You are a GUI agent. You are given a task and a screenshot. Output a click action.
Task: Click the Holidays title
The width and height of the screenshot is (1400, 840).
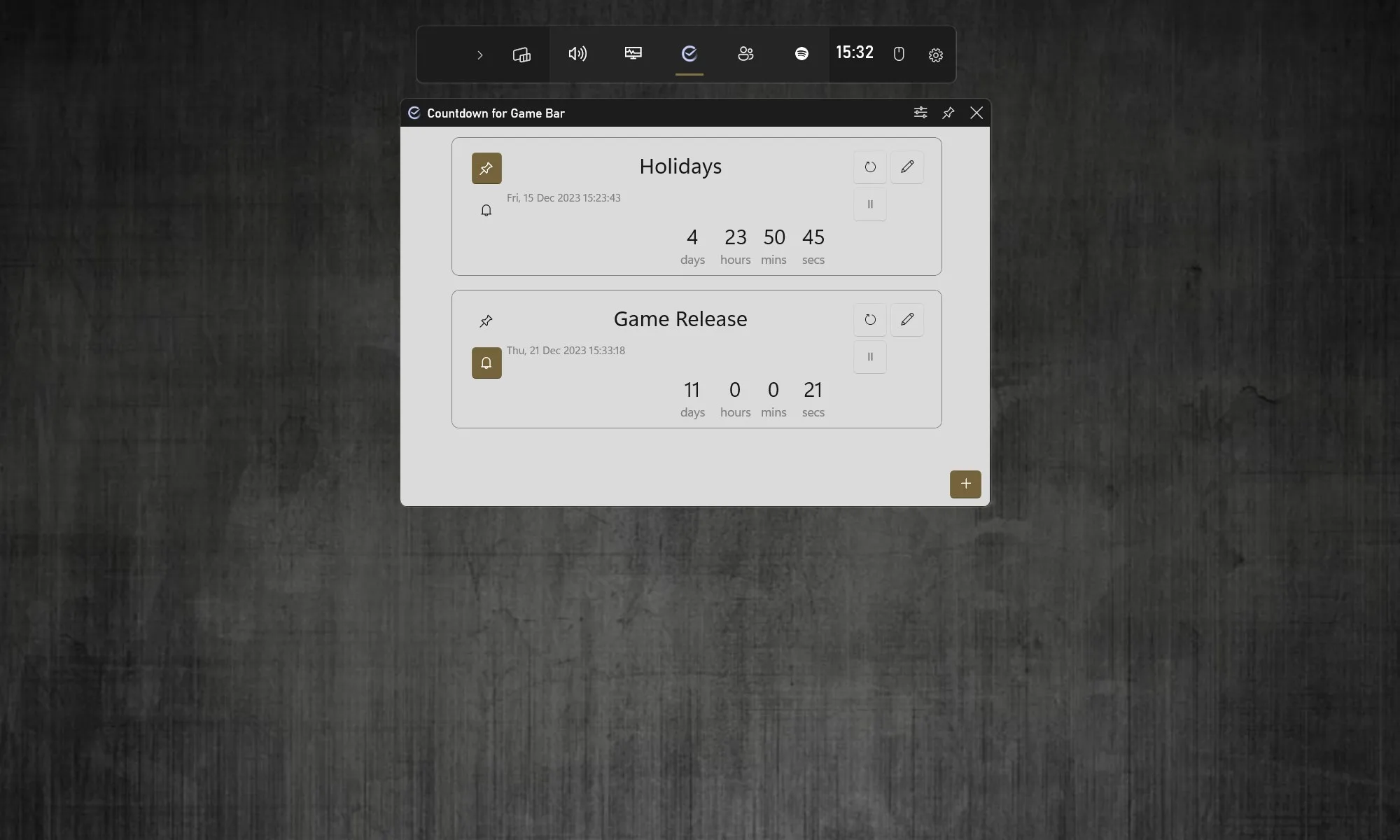coord(680,167)
